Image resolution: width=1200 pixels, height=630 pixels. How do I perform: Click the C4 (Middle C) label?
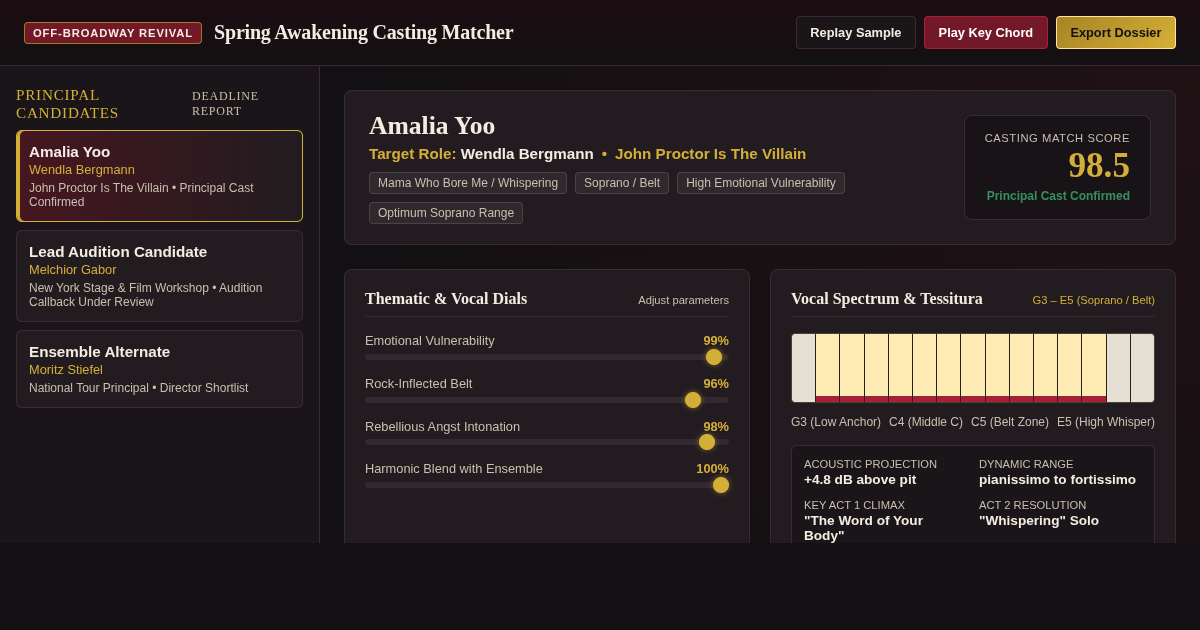(x=926, y=422)
